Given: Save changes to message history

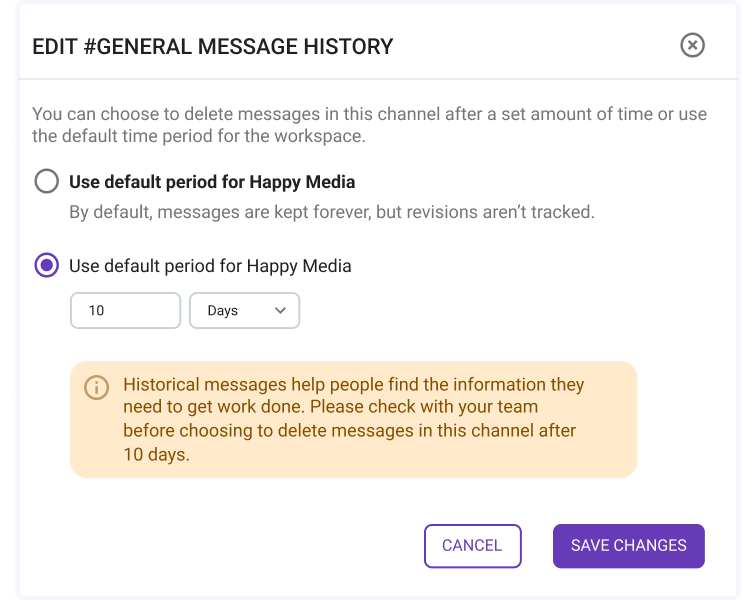Looking at the screenshot, I should tap(629, 545).
